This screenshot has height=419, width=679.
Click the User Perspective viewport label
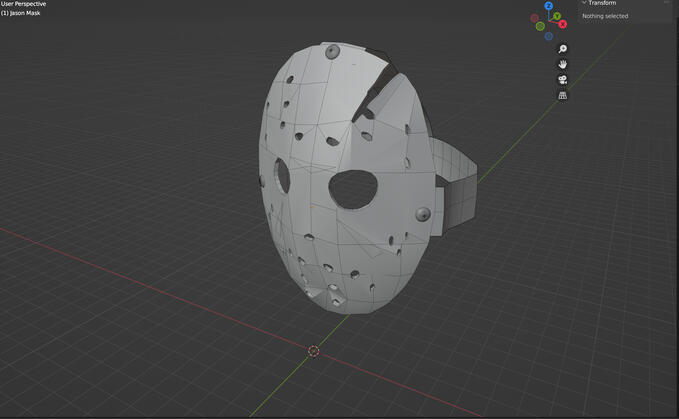pyautogui.click(x=23, y=4)
